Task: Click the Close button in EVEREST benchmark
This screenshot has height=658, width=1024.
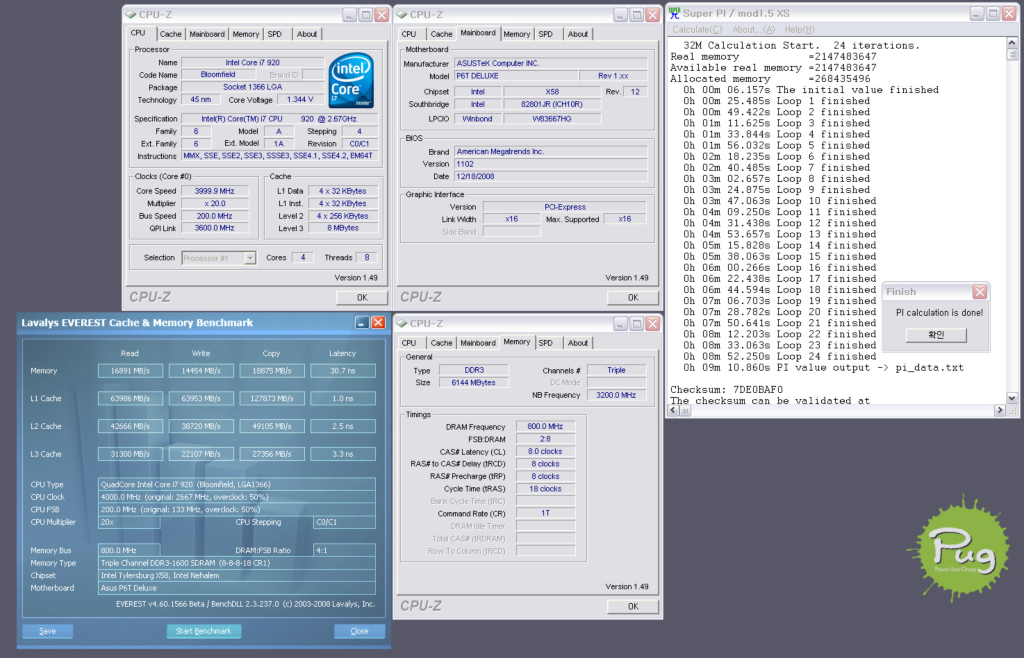Action: (359, 631)
